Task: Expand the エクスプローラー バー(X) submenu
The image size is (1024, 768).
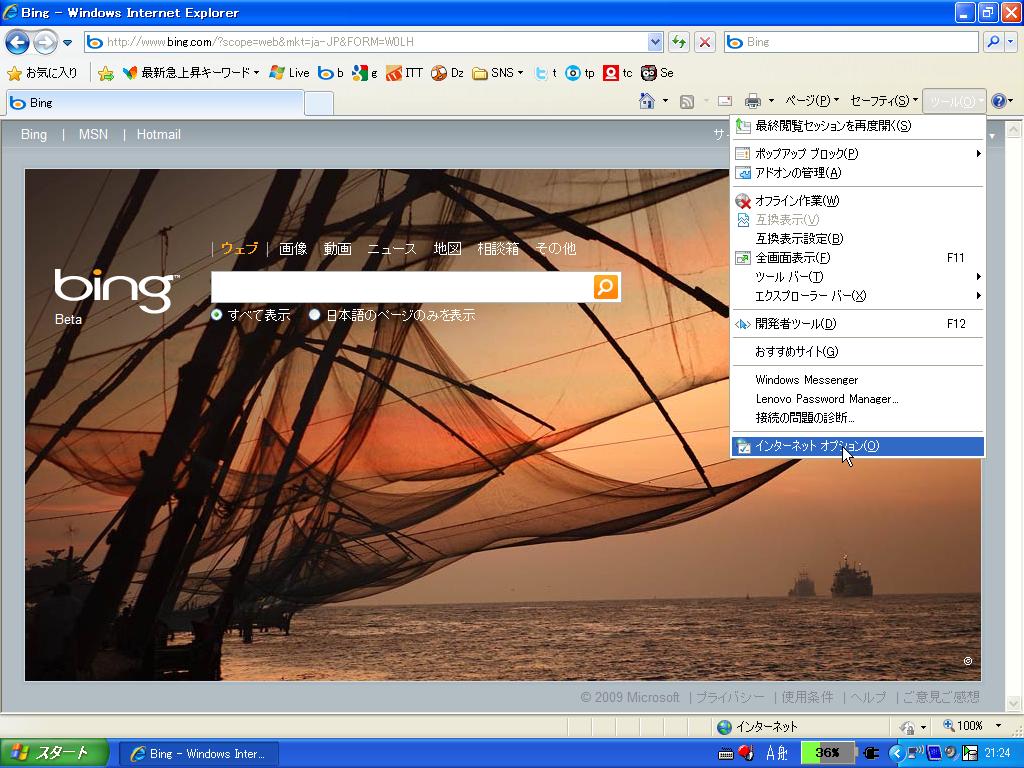Action: point(857,296)
